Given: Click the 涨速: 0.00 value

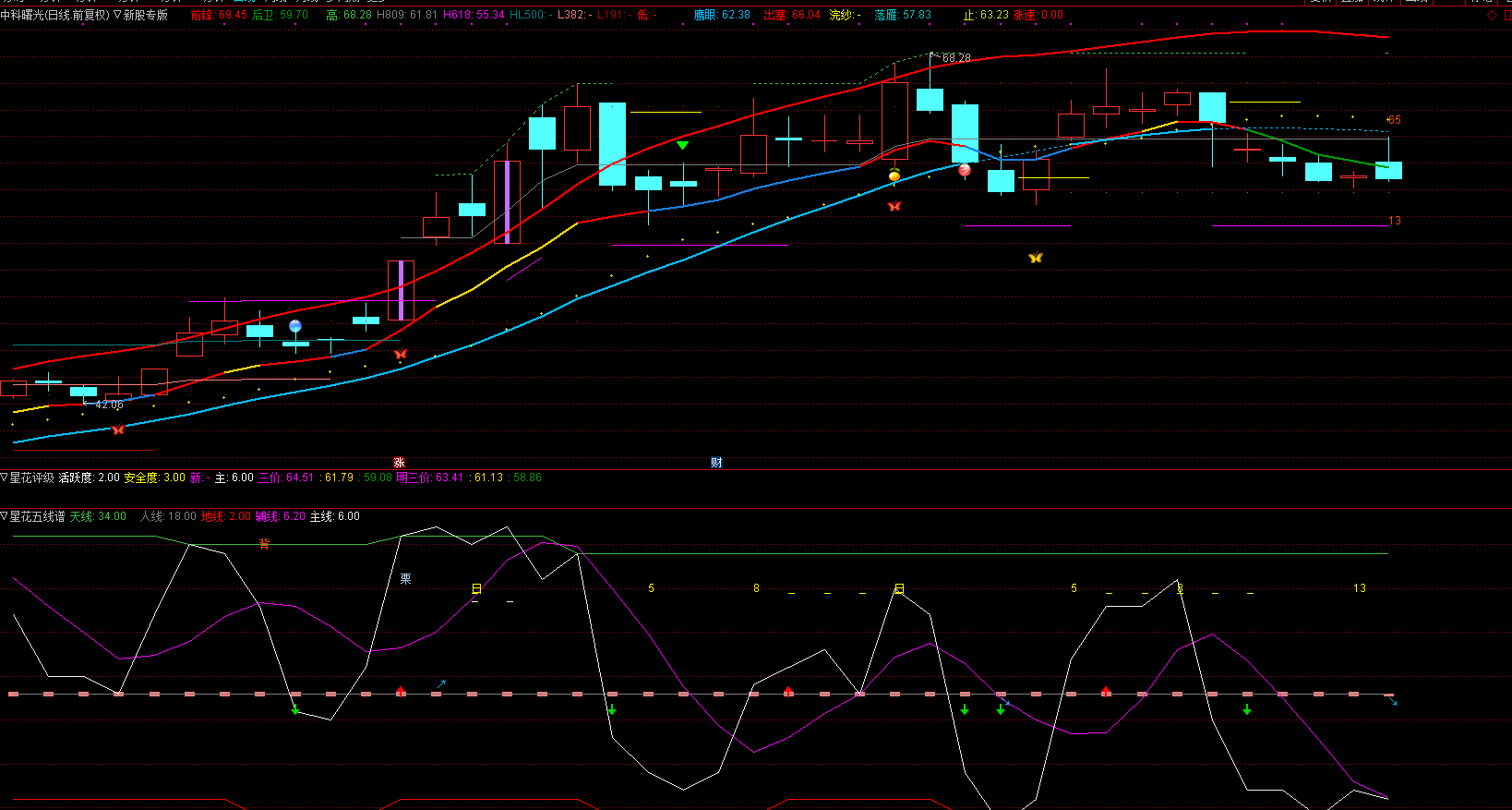Looking at the screenshot, I should click(1038, 15).
